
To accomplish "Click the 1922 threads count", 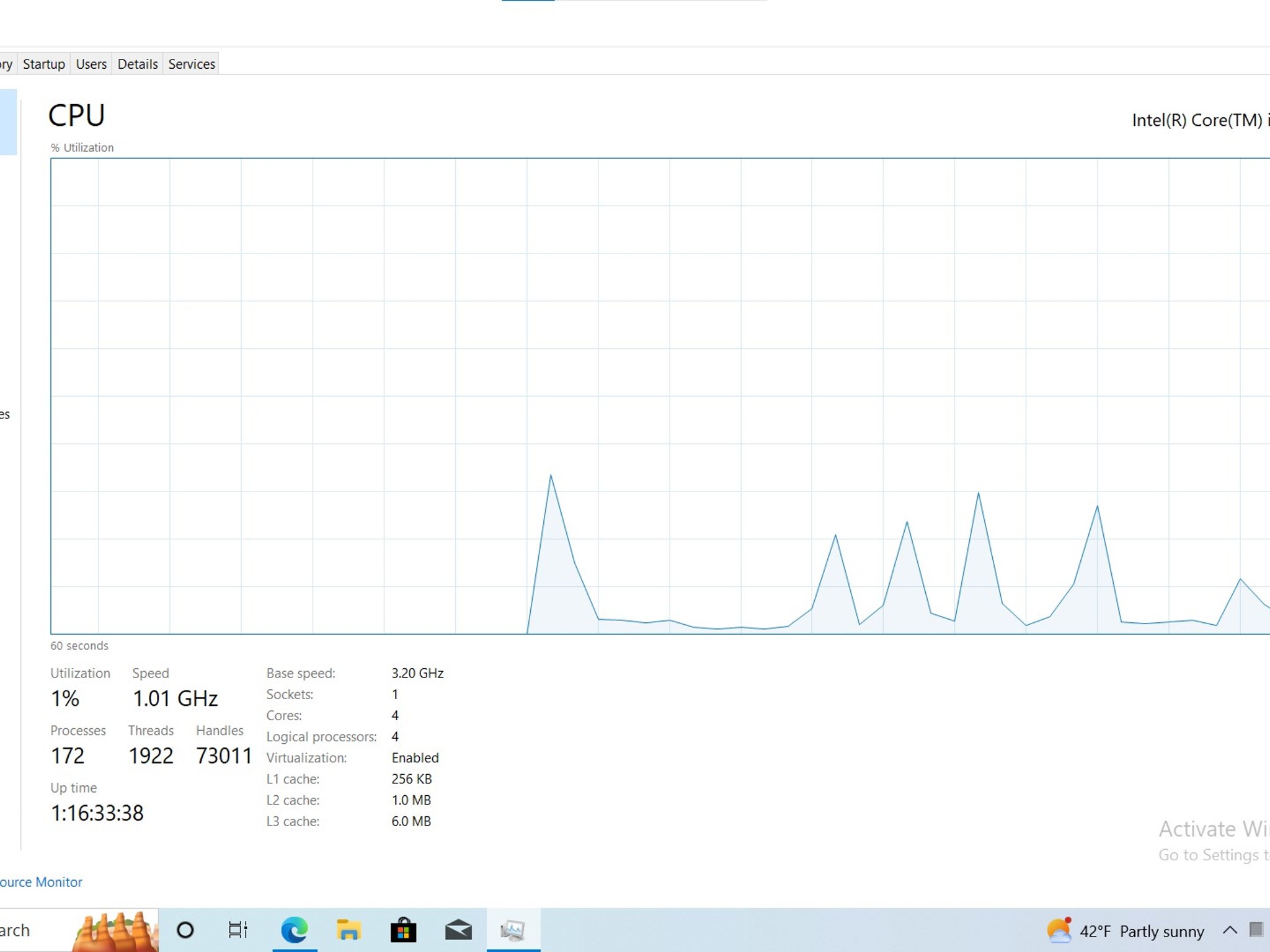I will pyautogui.click(x=151, y=756).
